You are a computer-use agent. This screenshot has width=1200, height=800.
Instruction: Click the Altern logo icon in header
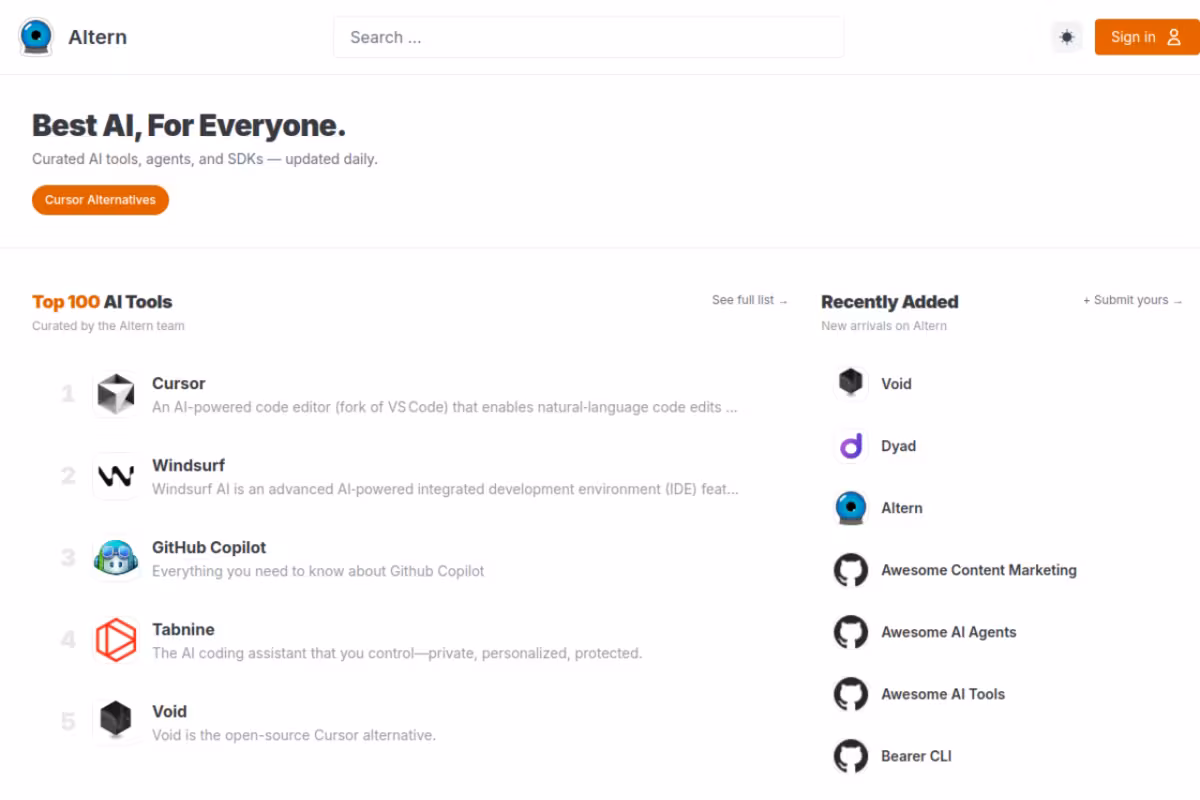click(x=36, y=37)
